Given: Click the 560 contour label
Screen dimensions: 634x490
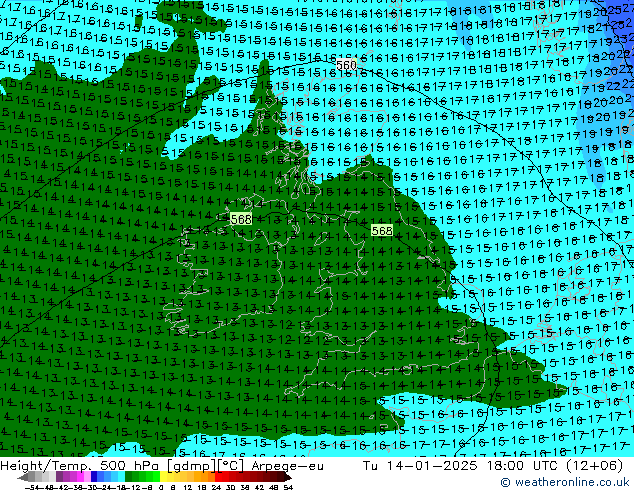Looking at the screenshot, I should click(x=347, y=65).
